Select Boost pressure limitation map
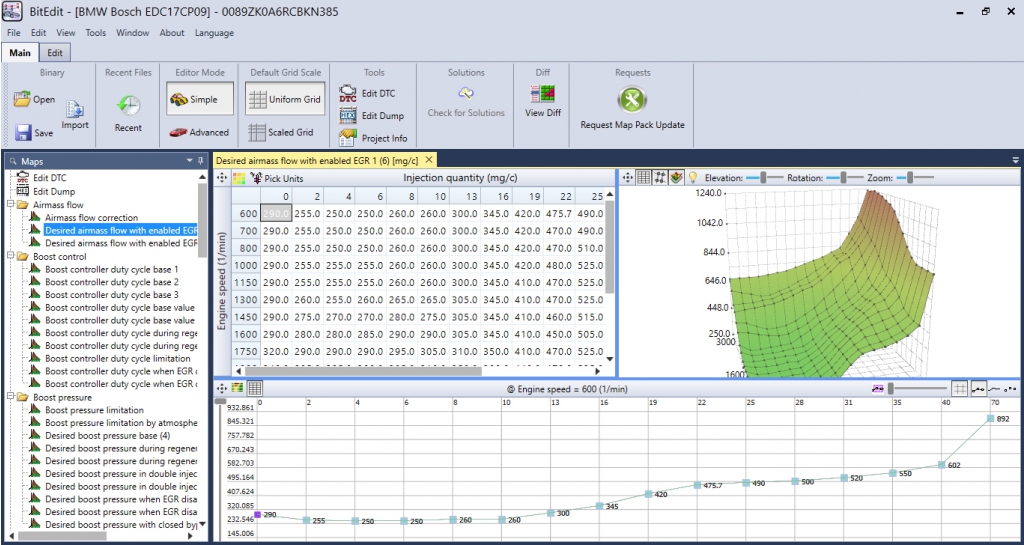Screen dimensions: 1024x545 tap(94, 410)
